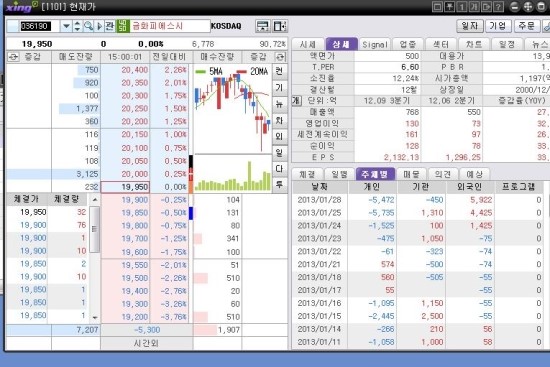Expand the play arrow next to search icon
The width and height of the screenshot is (550, 367).
(x=99, y=26)
